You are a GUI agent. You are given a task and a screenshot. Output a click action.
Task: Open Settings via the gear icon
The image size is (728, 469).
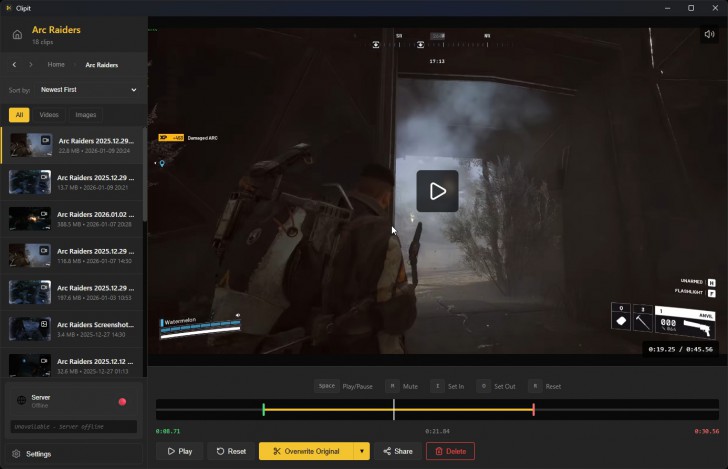click(x=15, y=454)
